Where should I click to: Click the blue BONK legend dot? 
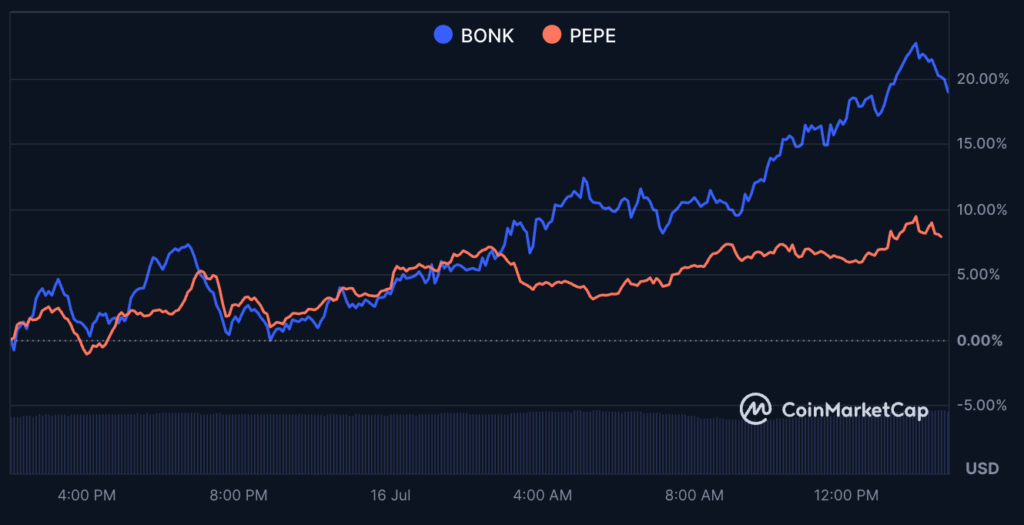tap(443, 35)
